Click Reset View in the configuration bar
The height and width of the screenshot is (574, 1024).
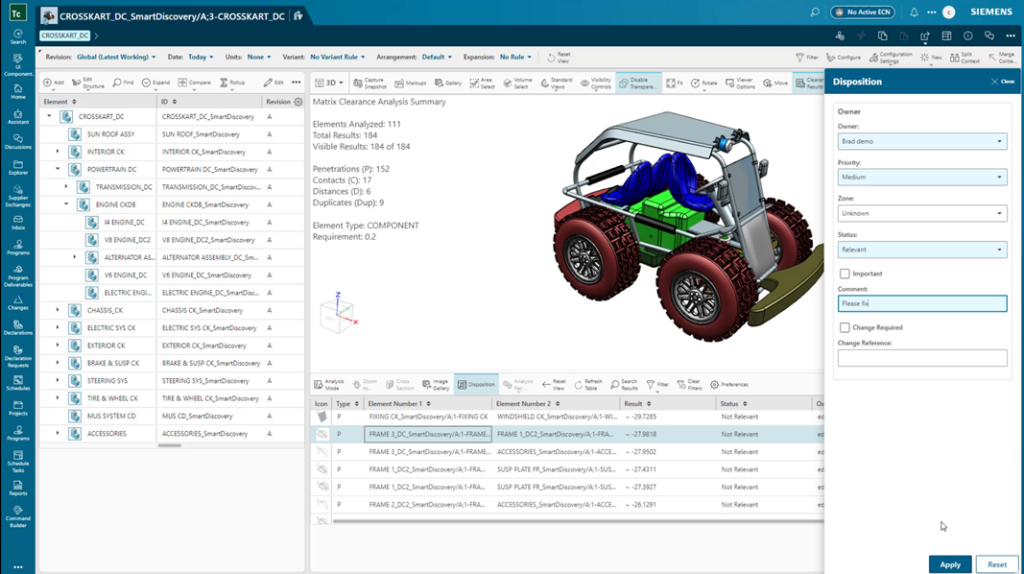click(559, 57)
